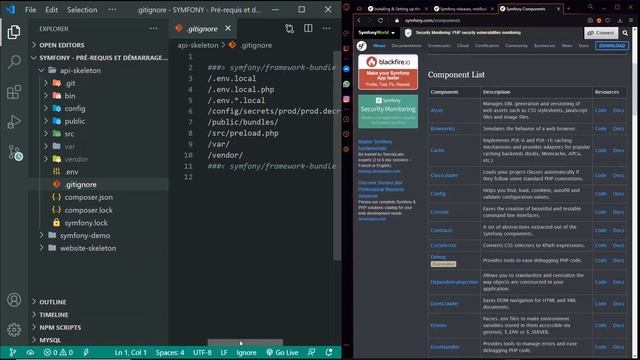Open the Explorer view in VS Code activity bar

[14, 32]
